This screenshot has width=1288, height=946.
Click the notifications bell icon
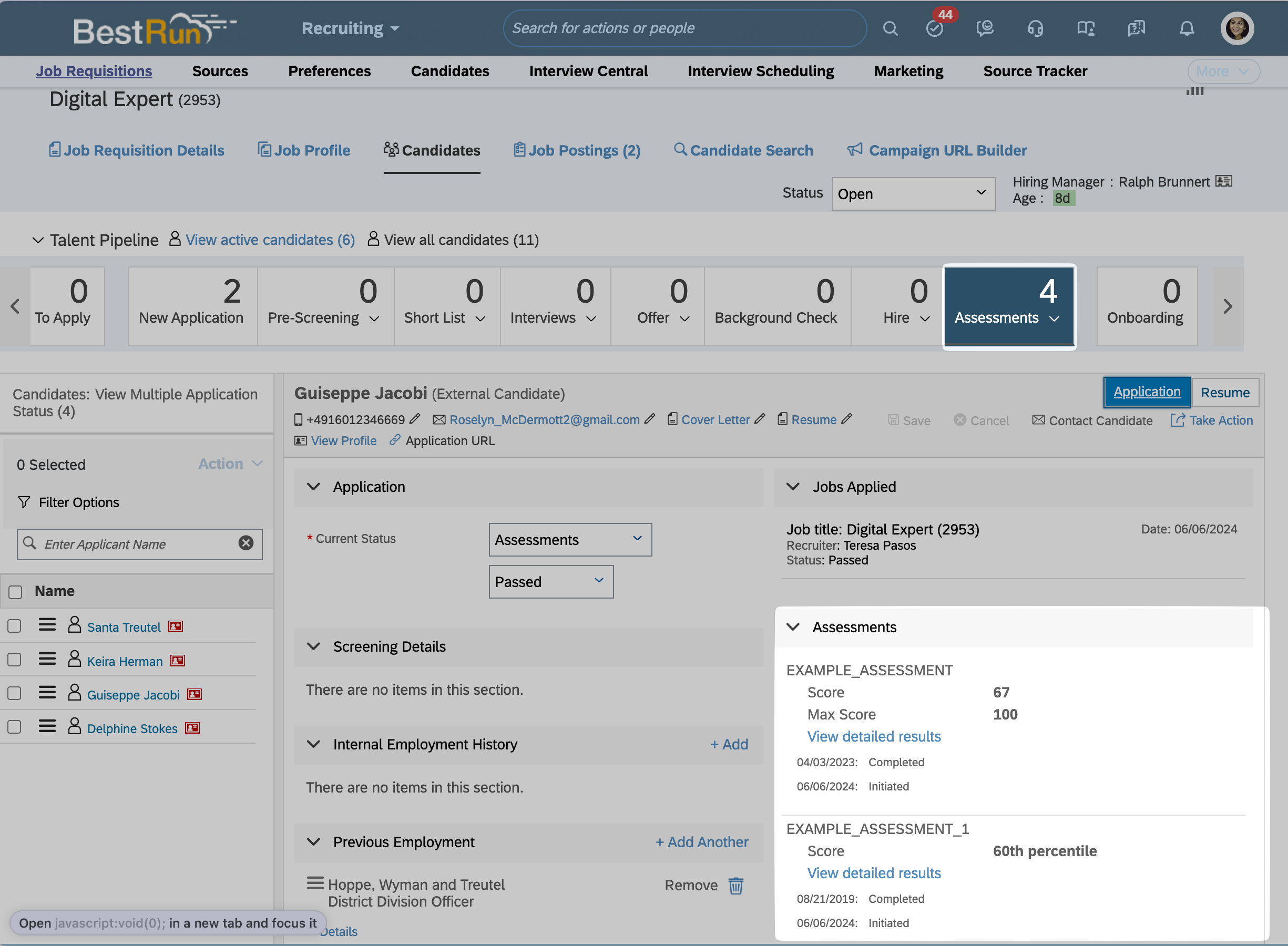click(x=1187, y=28)
